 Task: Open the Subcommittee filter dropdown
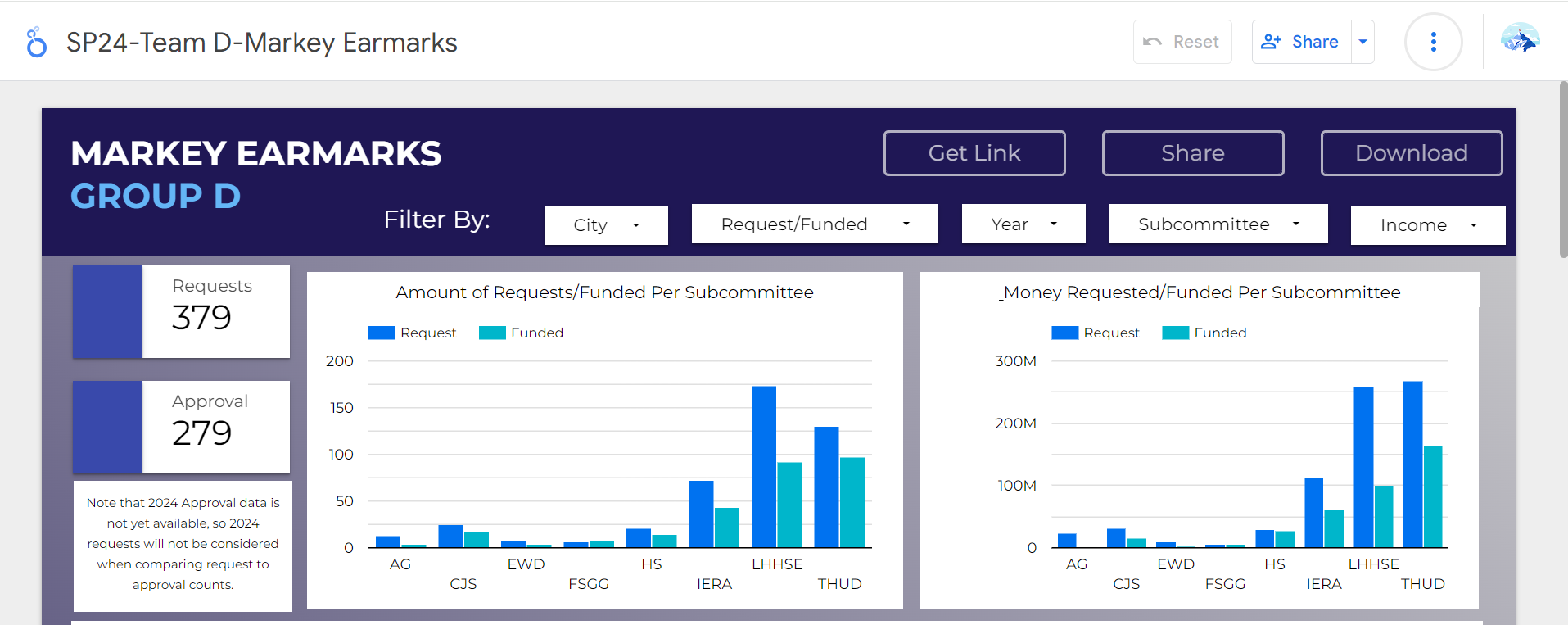(1218, 224)
